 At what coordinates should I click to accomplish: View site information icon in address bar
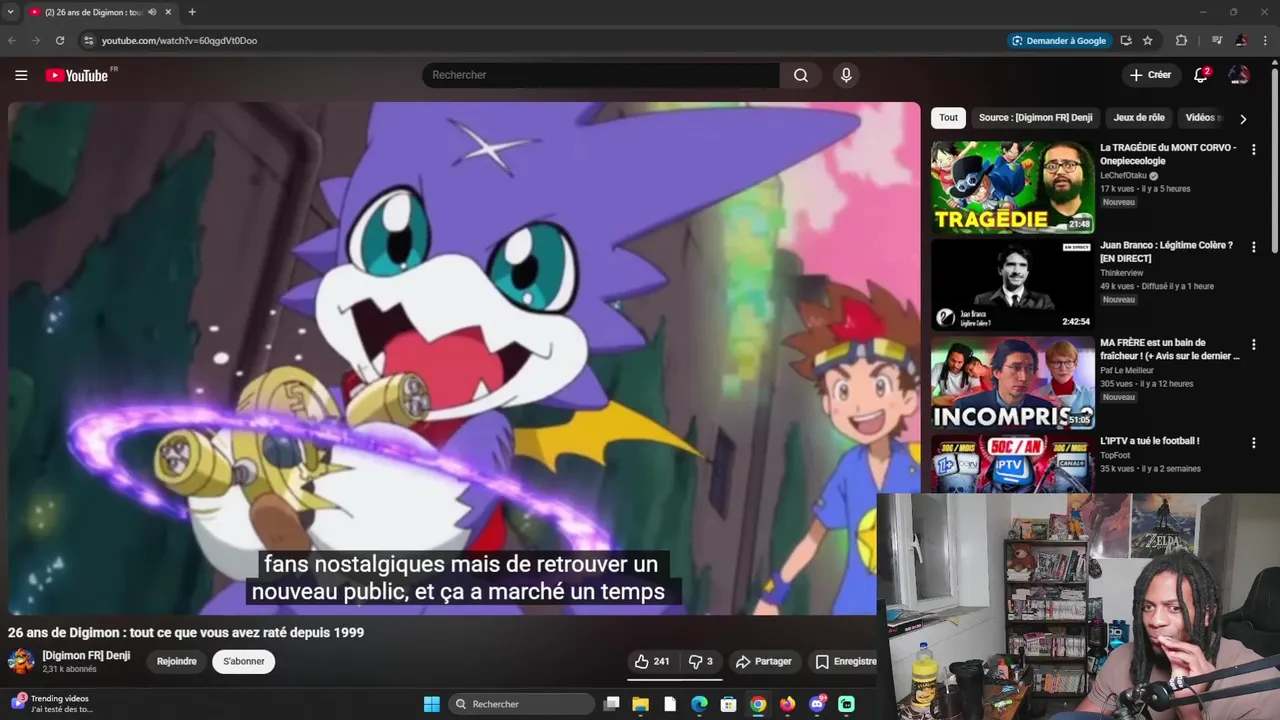pos(88,40)
